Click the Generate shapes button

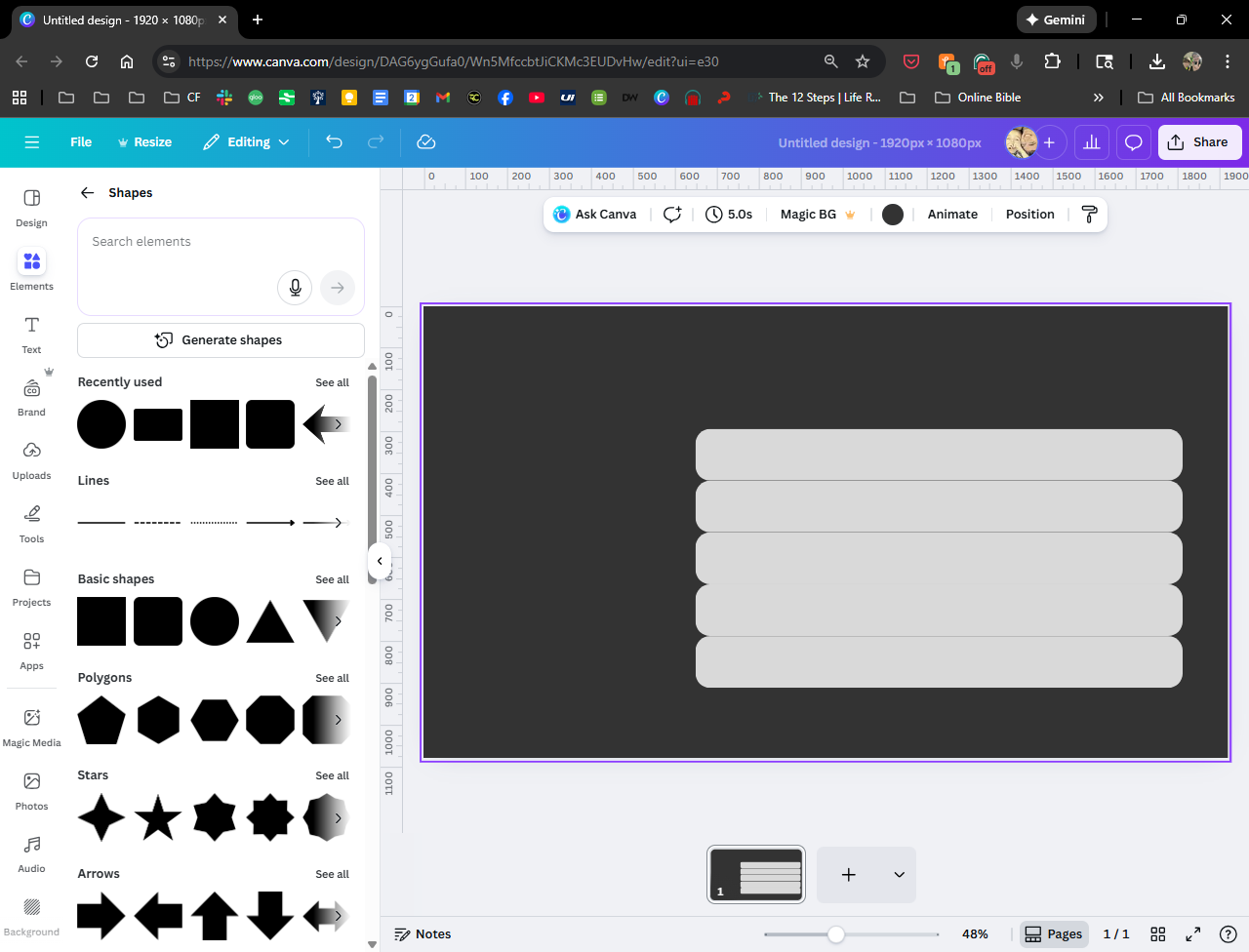pyautogui.click(x=221, y=340)
